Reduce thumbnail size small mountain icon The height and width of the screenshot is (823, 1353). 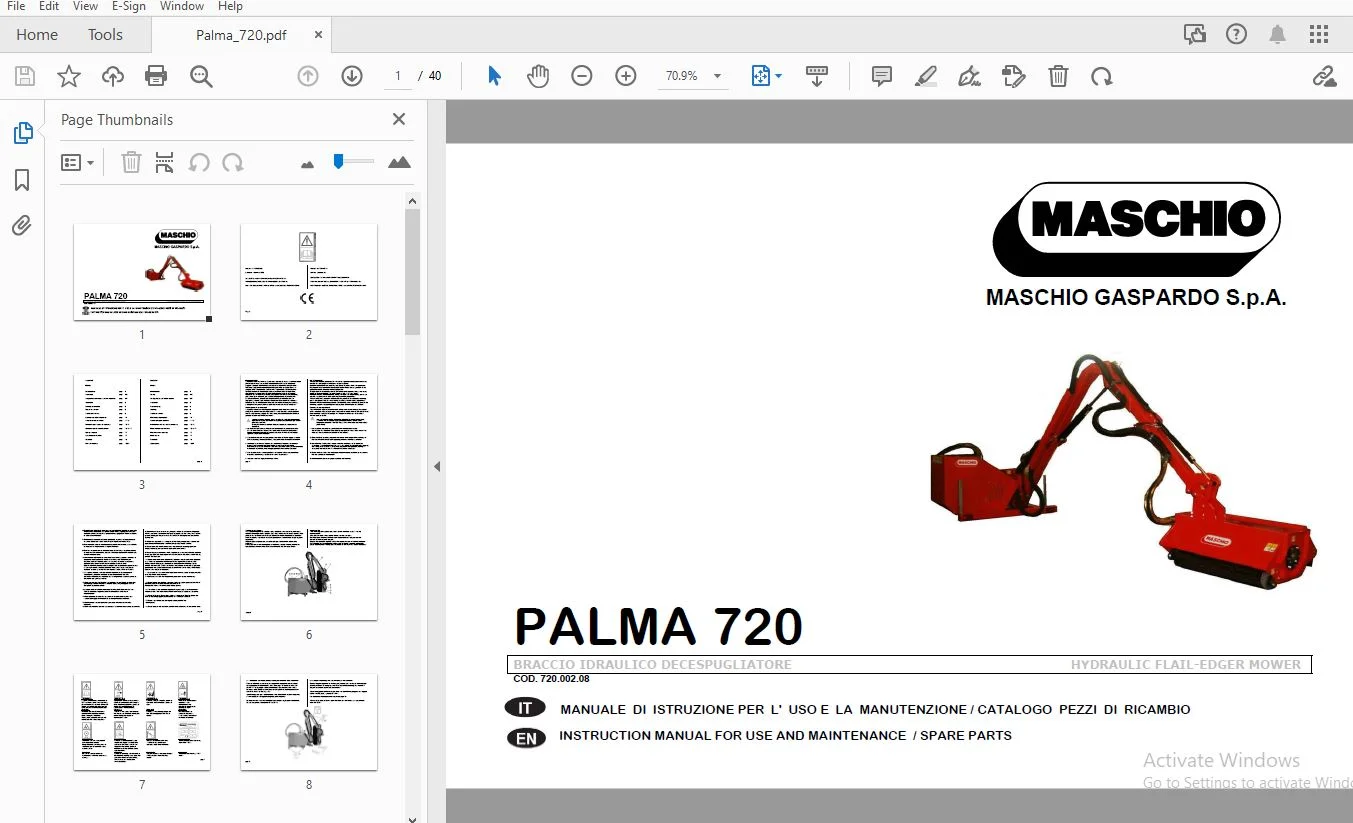[307, 163]
